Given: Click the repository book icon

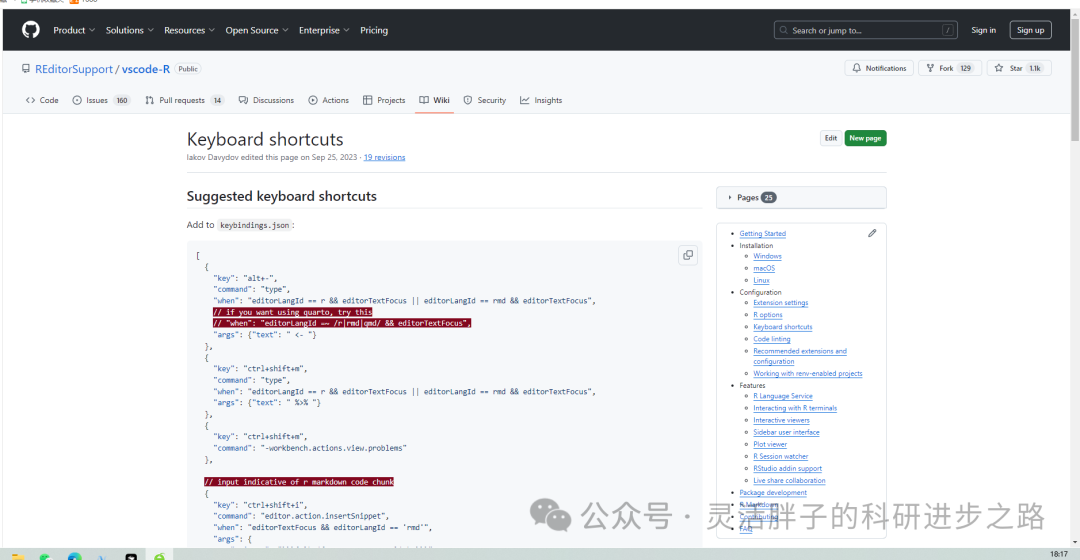Looking at the screenshot, I should [25, 69].
